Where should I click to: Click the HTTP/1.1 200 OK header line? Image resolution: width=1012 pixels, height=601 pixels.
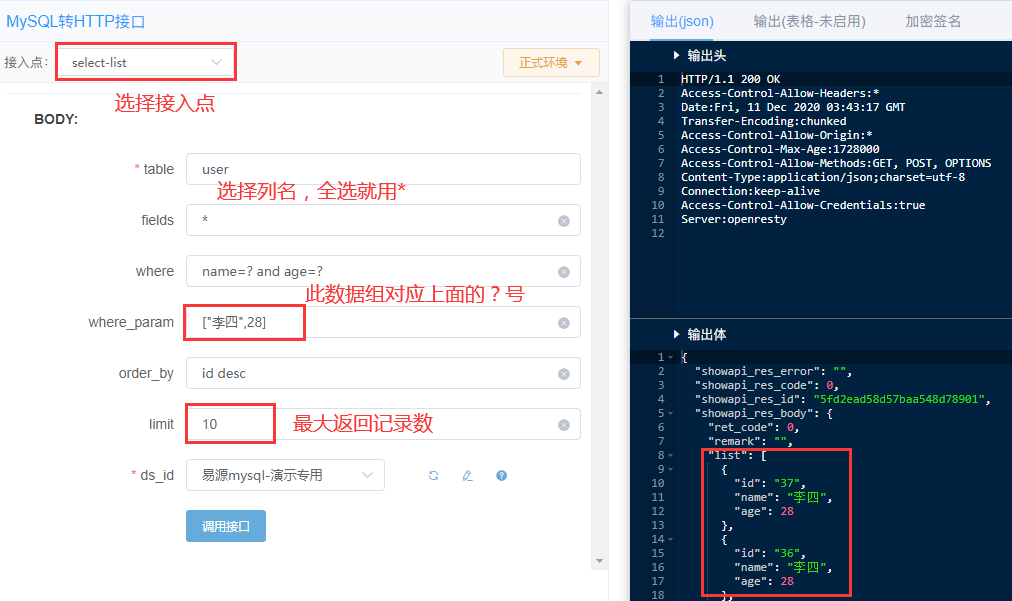coord(731,79)
